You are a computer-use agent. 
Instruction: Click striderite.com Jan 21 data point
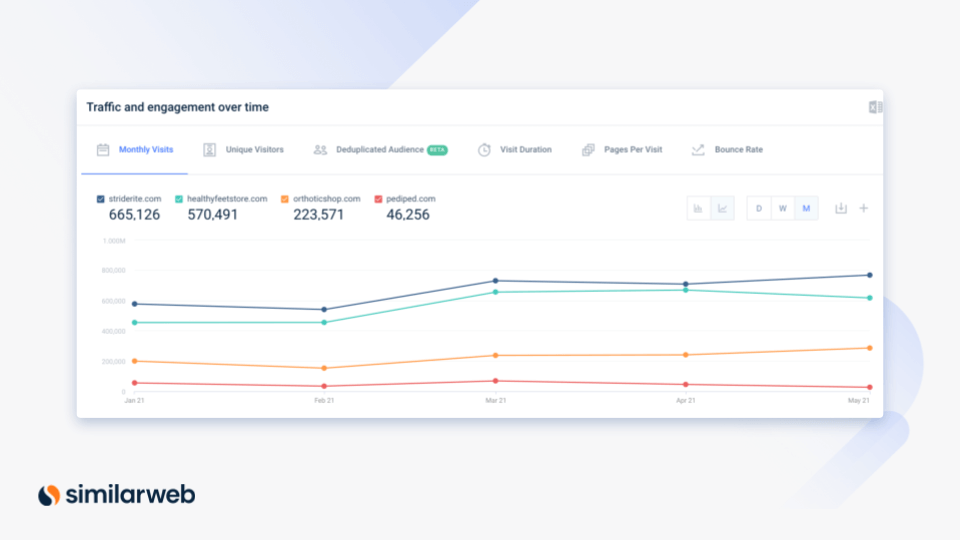135,304
